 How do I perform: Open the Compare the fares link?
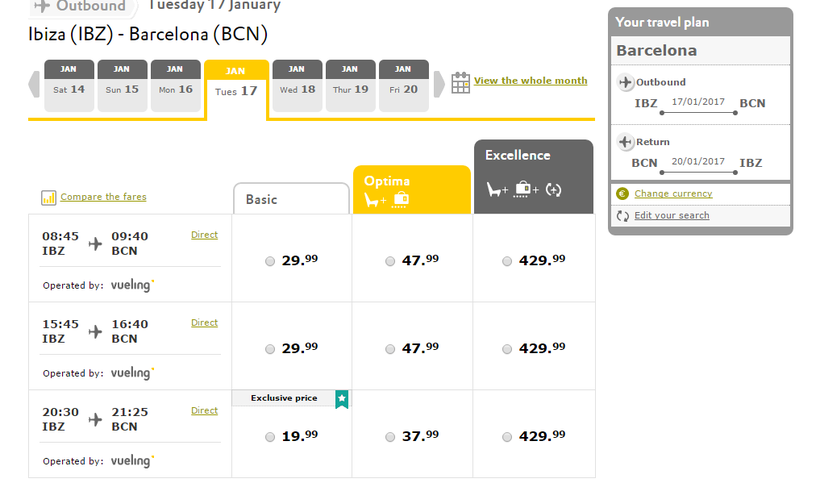pos(103,197)
